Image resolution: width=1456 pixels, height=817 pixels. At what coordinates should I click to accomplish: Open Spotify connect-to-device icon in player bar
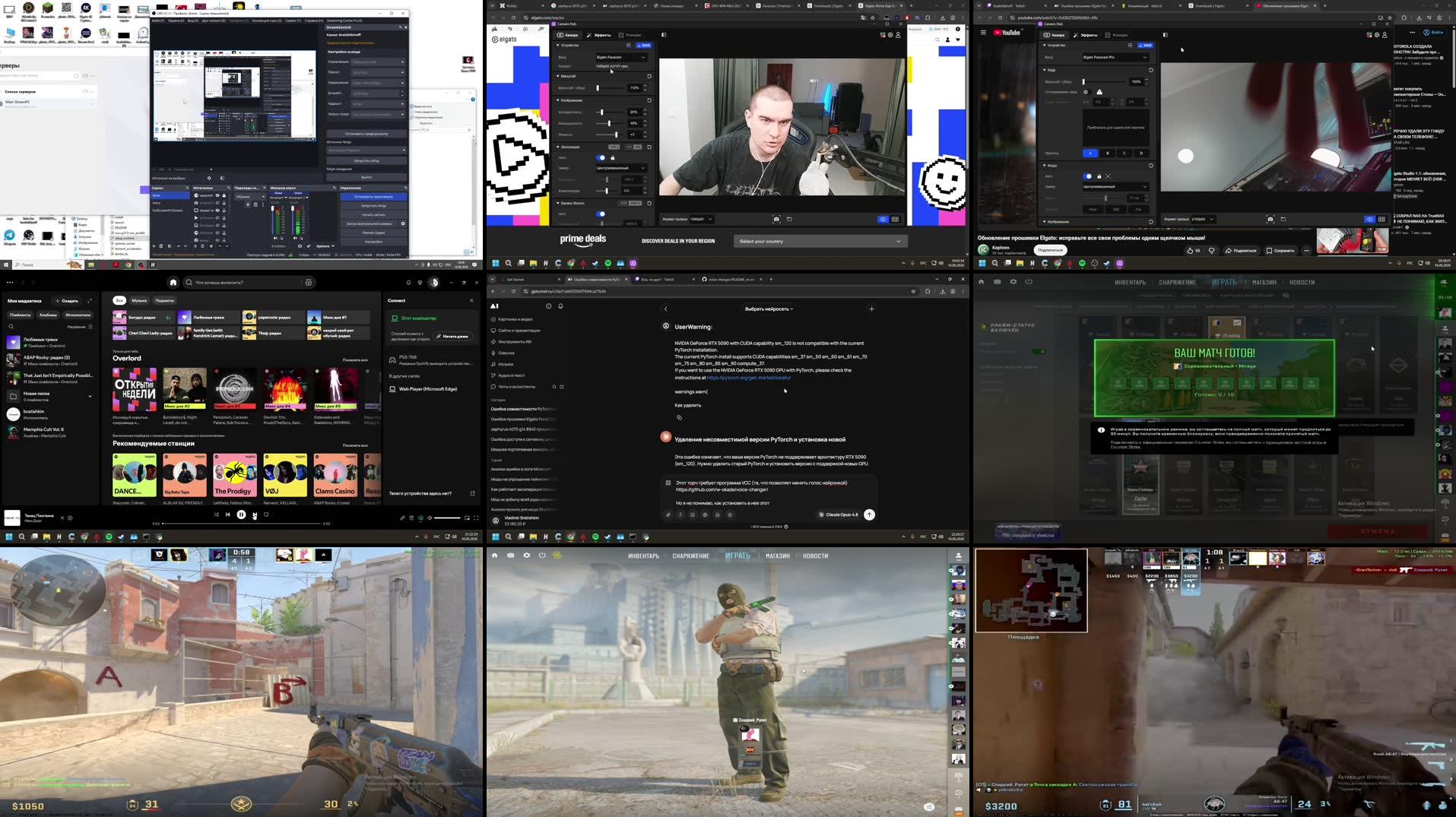click(420, 518)
